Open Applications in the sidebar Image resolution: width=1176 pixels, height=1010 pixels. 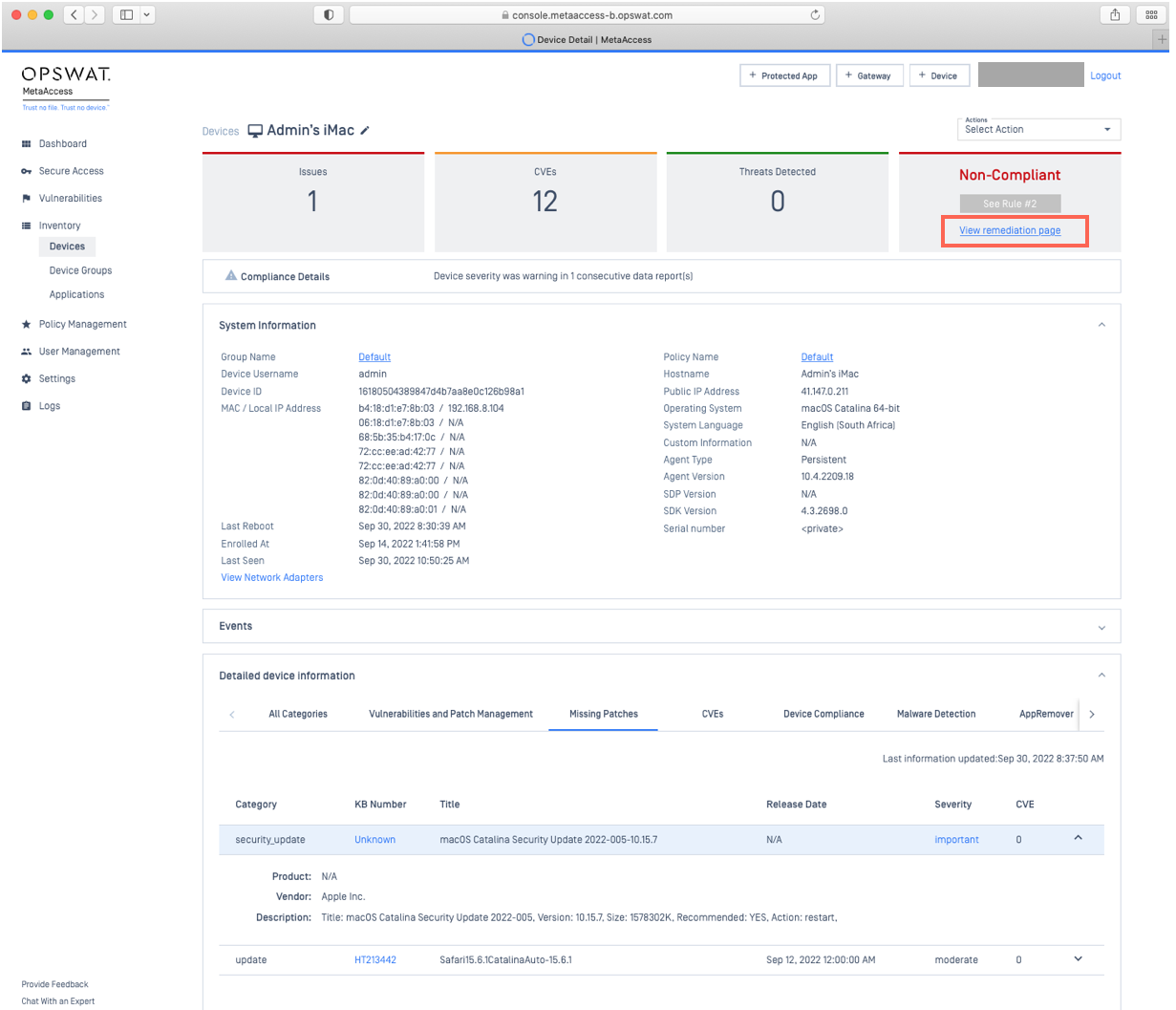[x=76, y=294]
